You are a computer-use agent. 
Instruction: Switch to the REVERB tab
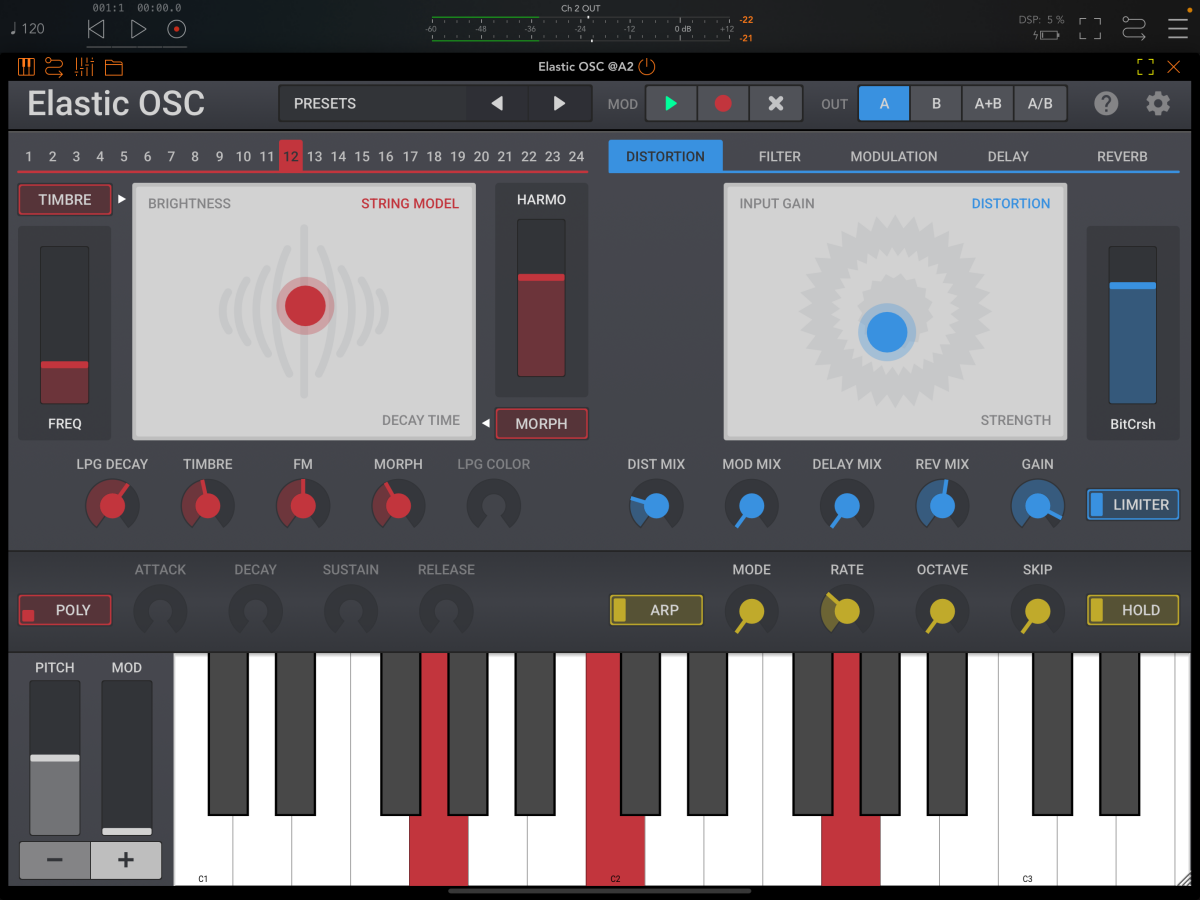tap(1122, 156)
